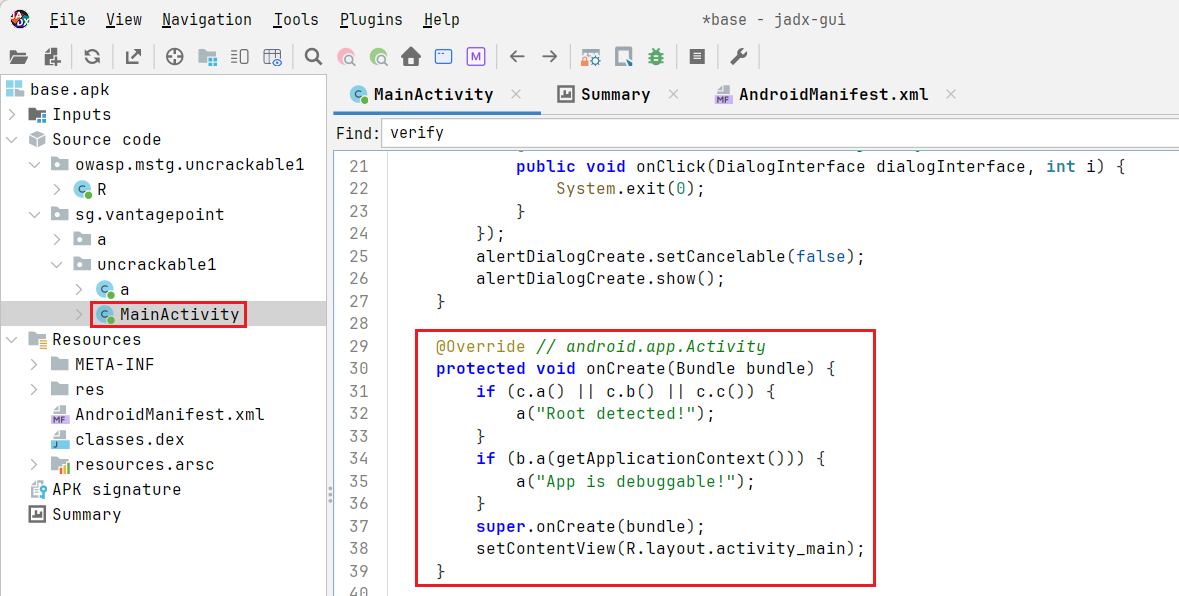Collapse the uncrackable1 package

click(x=57, y=264)
